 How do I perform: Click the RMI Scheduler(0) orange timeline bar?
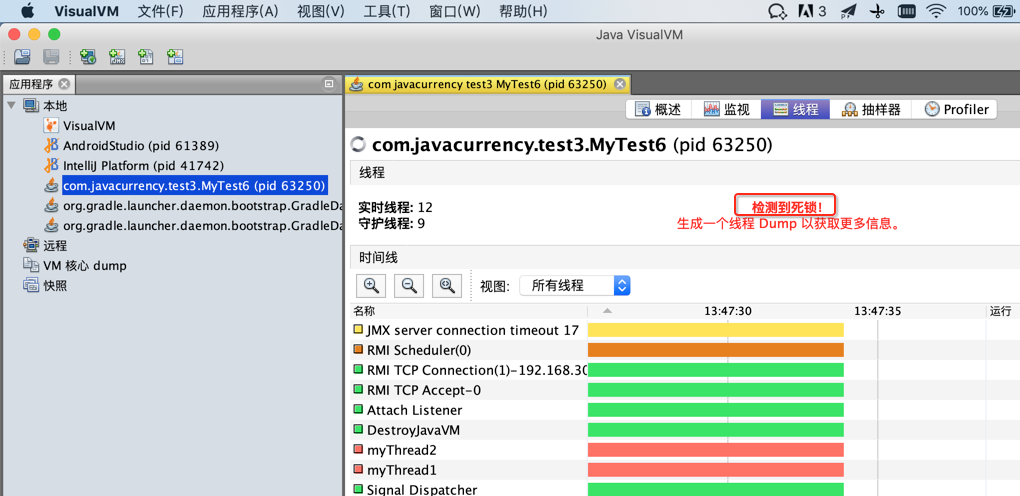click(x=716, y=350)
